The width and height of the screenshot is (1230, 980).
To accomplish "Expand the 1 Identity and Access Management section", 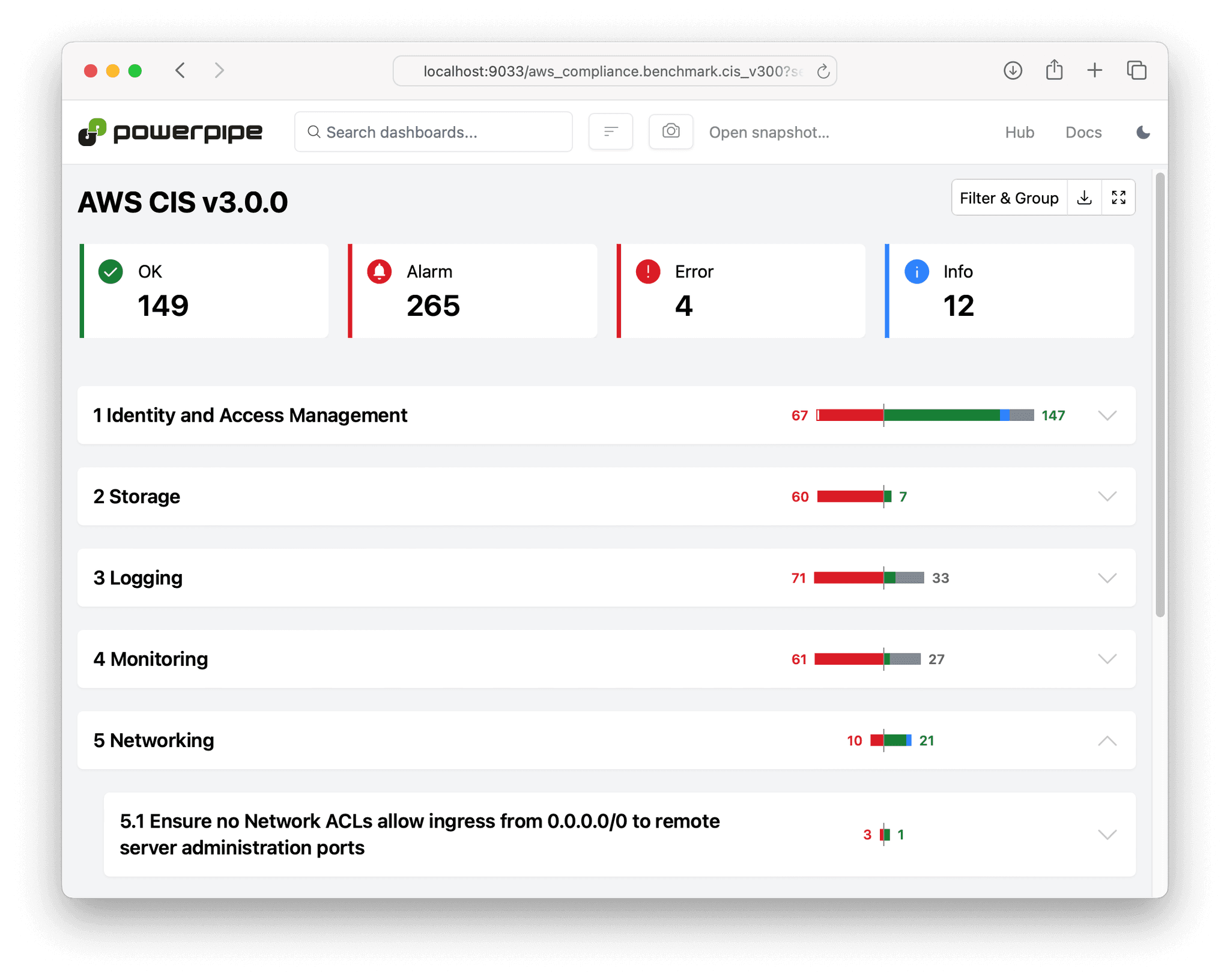I will tap(1107, 415).
